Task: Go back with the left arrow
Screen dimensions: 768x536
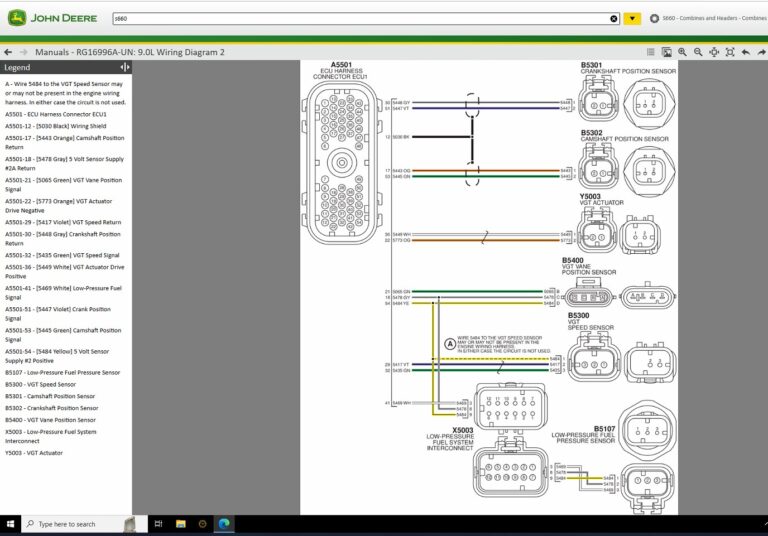Action: [8, 52]
